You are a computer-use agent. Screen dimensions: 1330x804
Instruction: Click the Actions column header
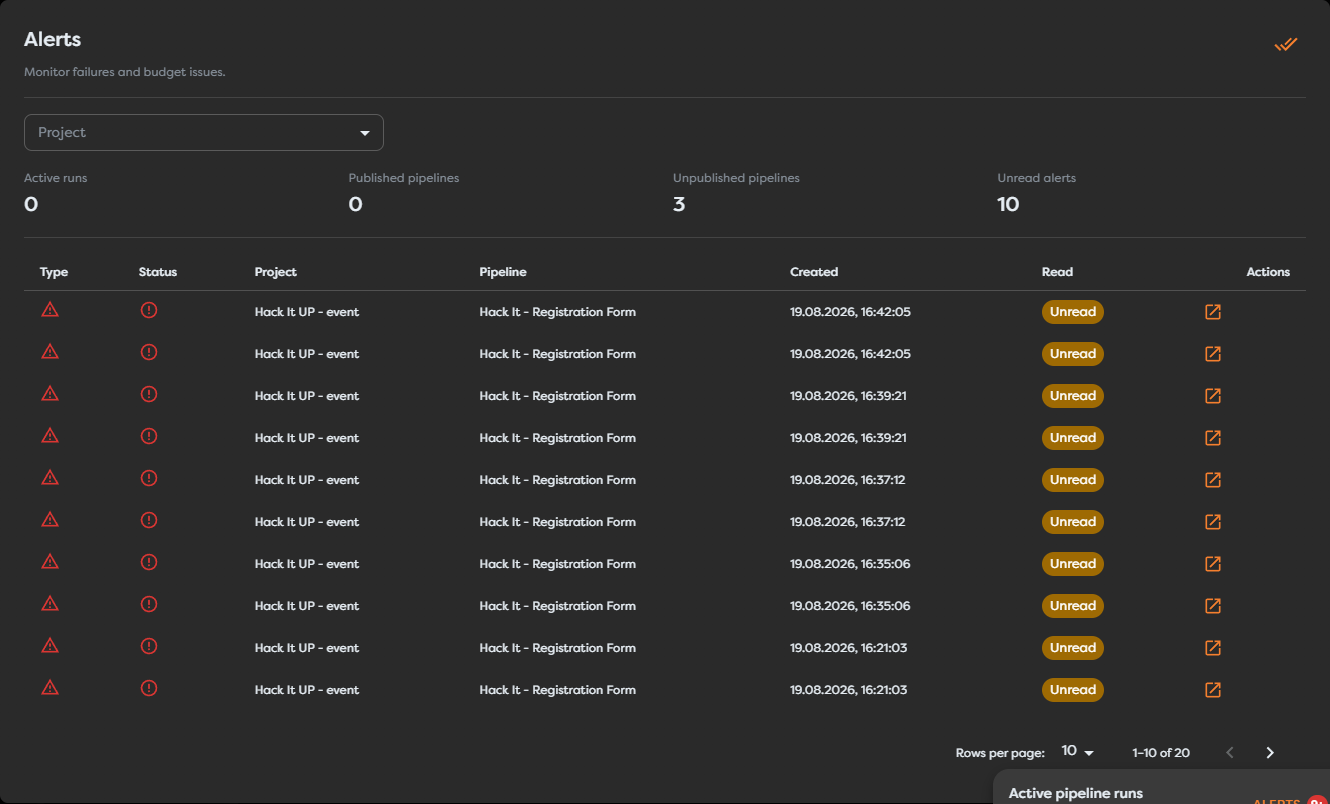pos(1268,272)
